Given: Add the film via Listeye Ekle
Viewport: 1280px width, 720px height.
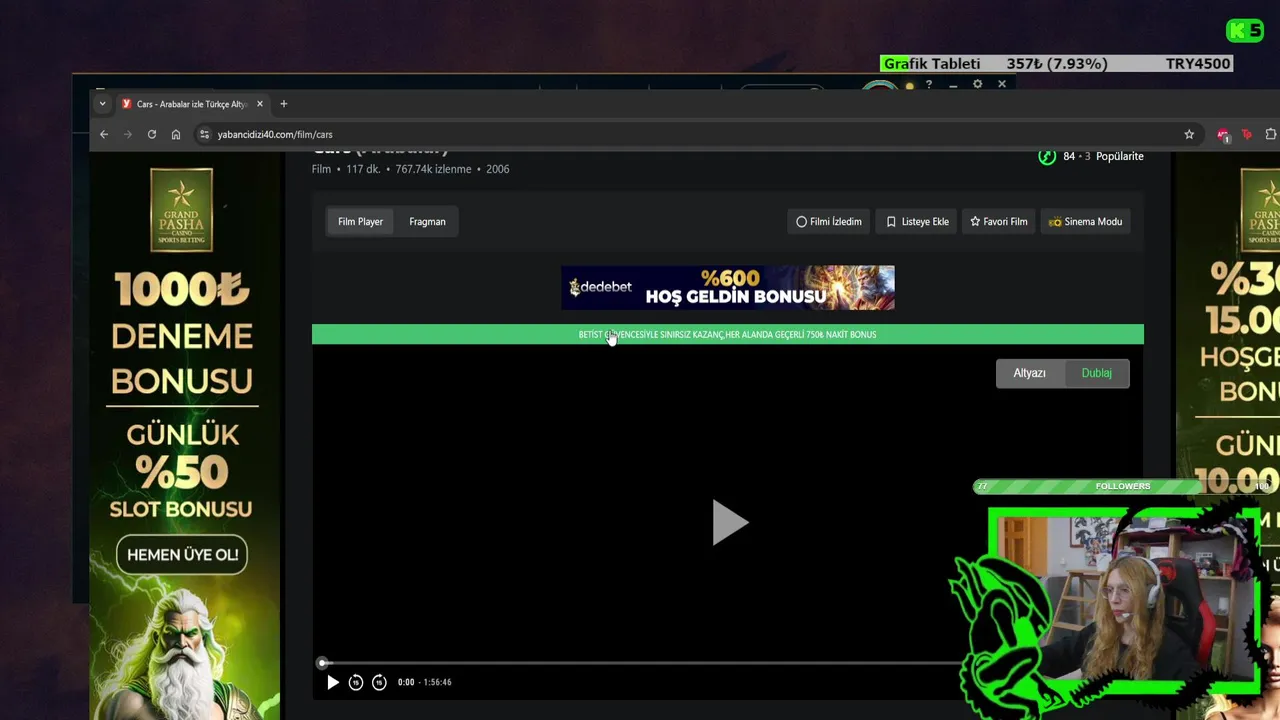Looking at the screenshot, I should pyautogui.click(x=917, y=222).
